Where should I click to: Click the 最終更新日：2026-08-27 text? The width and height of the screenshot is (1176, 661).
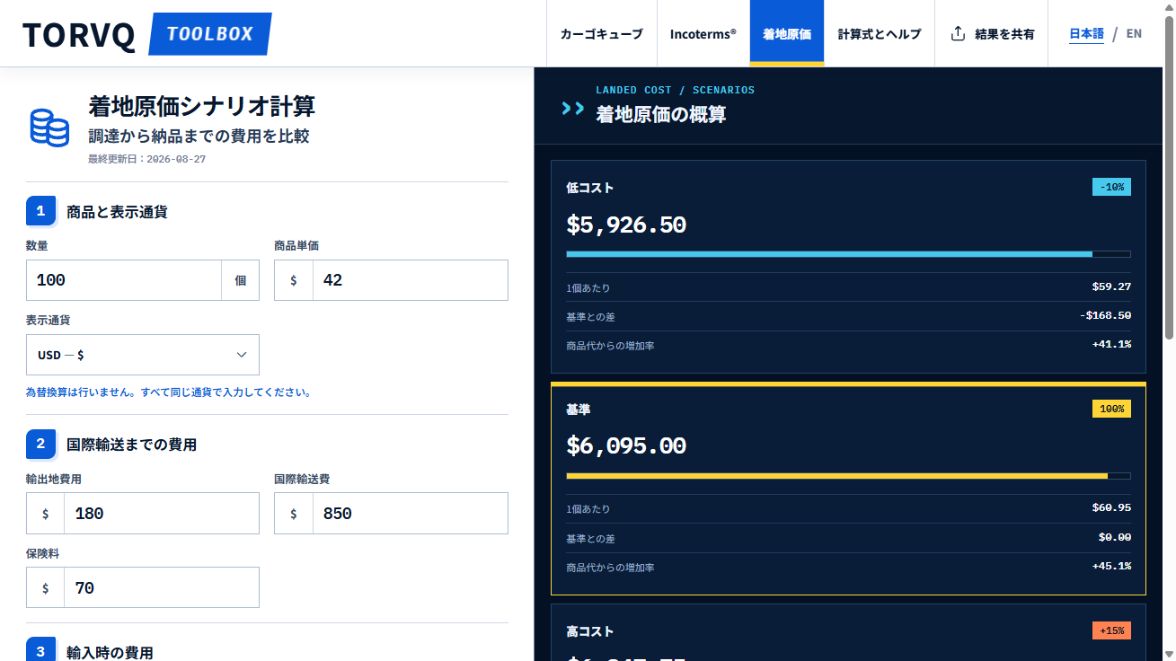pyautogui.click(x=147, y=159)
